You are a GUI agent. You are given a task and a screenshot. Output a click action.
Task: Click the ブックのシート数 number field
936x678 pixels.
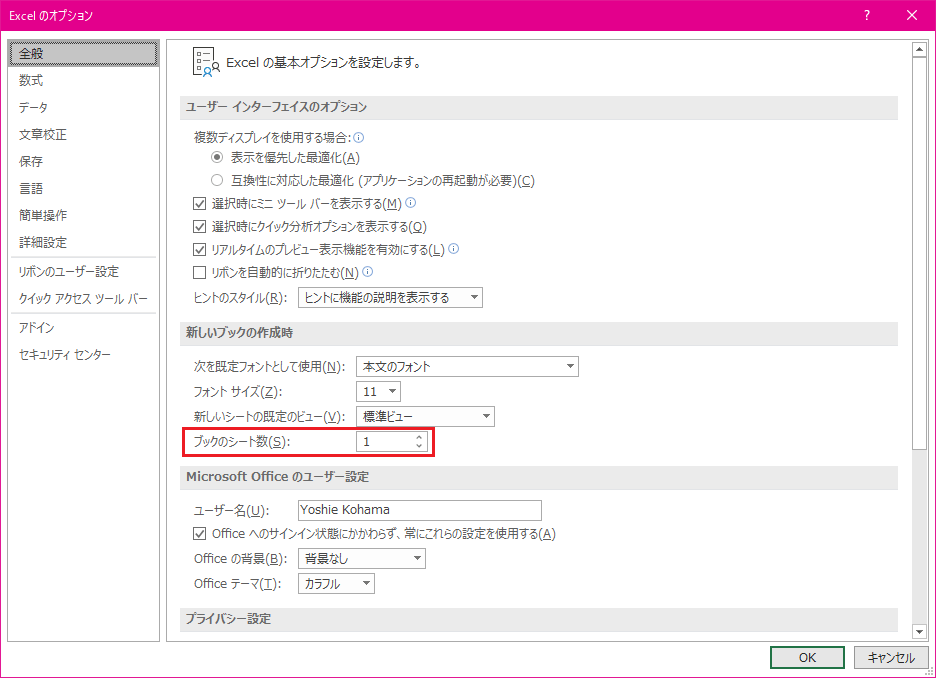click(392, 442)
